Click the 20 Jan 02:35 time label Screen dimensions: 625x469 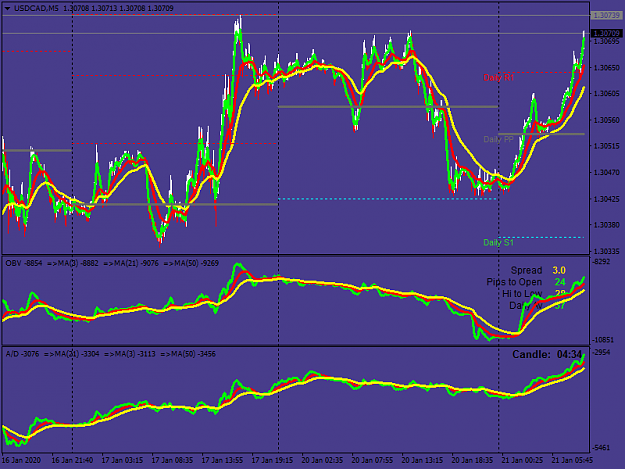tap(322, 460)
